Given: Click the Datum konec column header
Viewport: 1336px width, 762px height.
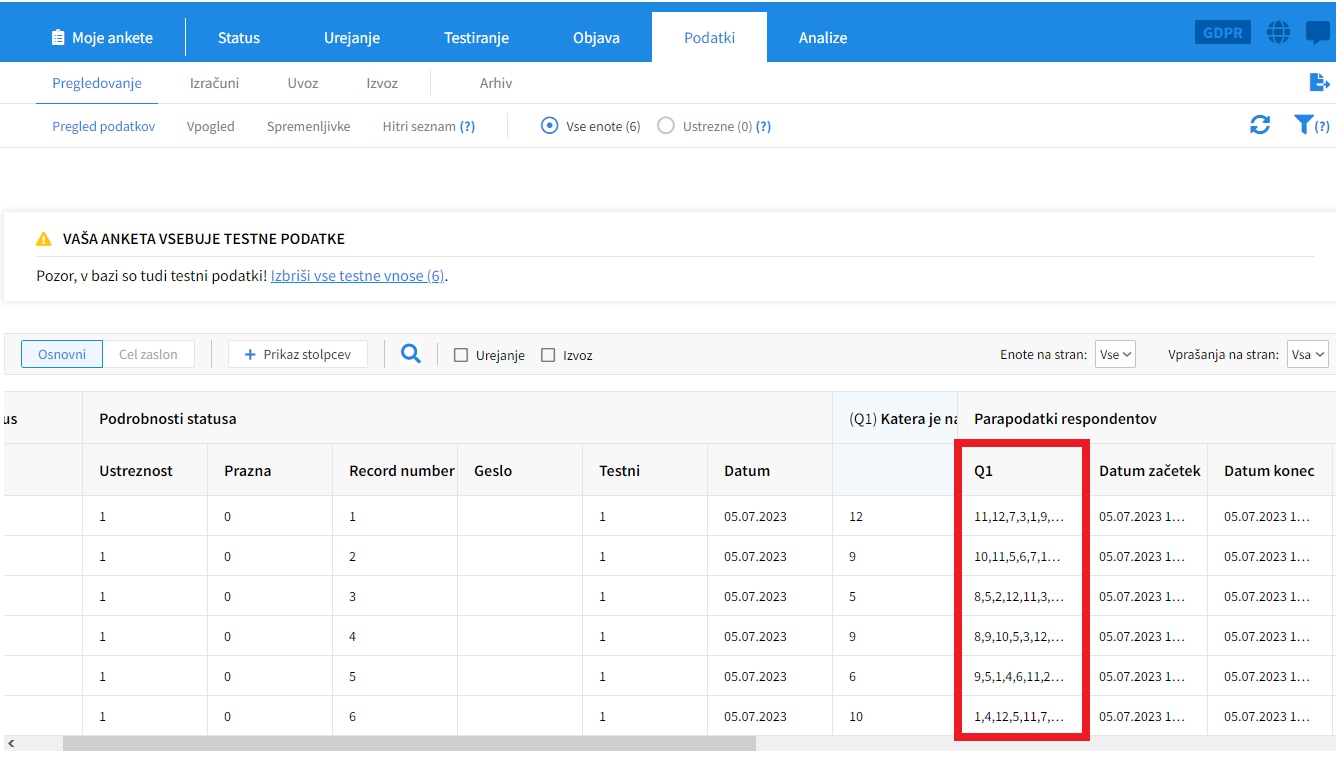Looking at the screenshot, I should (1269, 470).
